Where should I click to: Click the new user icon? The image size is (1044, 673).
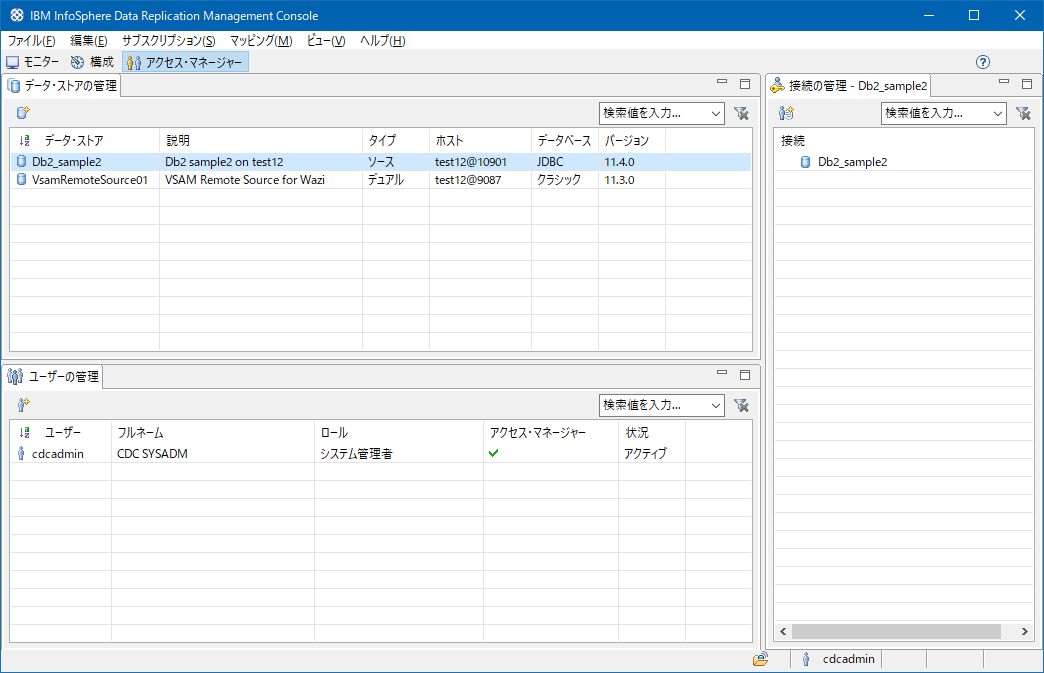(23, 404)
